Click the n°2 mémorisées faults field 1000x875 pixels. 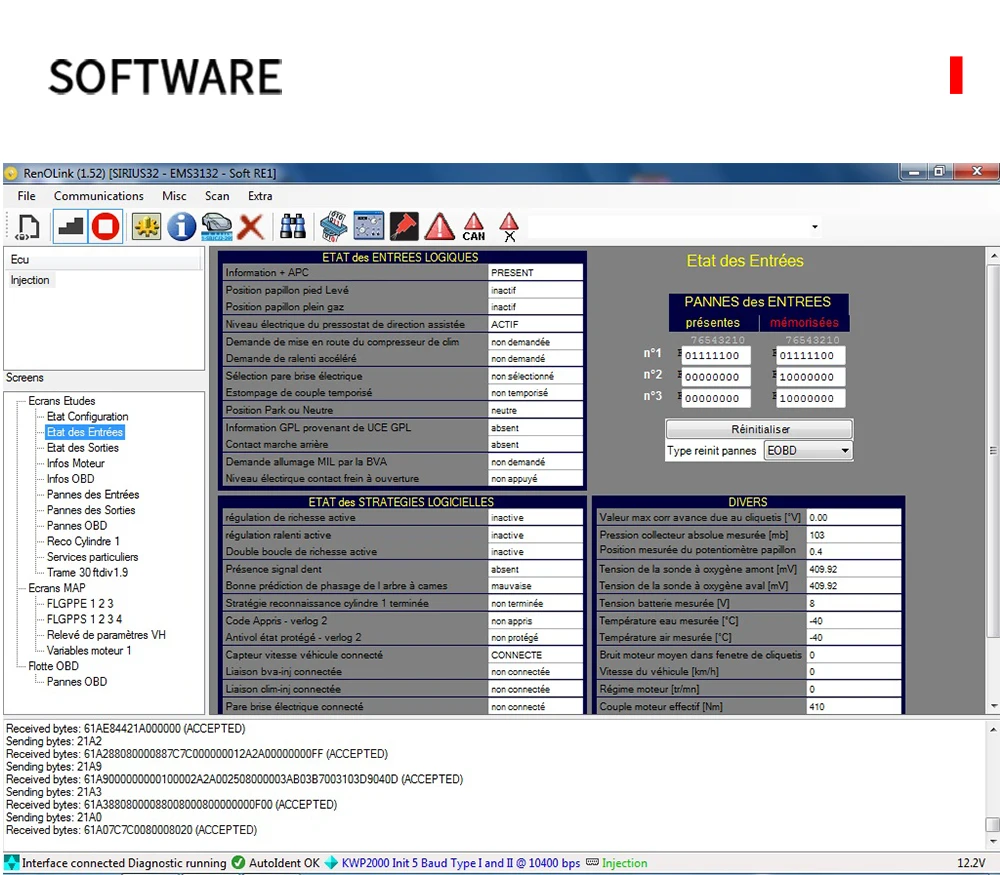point(810,376)
